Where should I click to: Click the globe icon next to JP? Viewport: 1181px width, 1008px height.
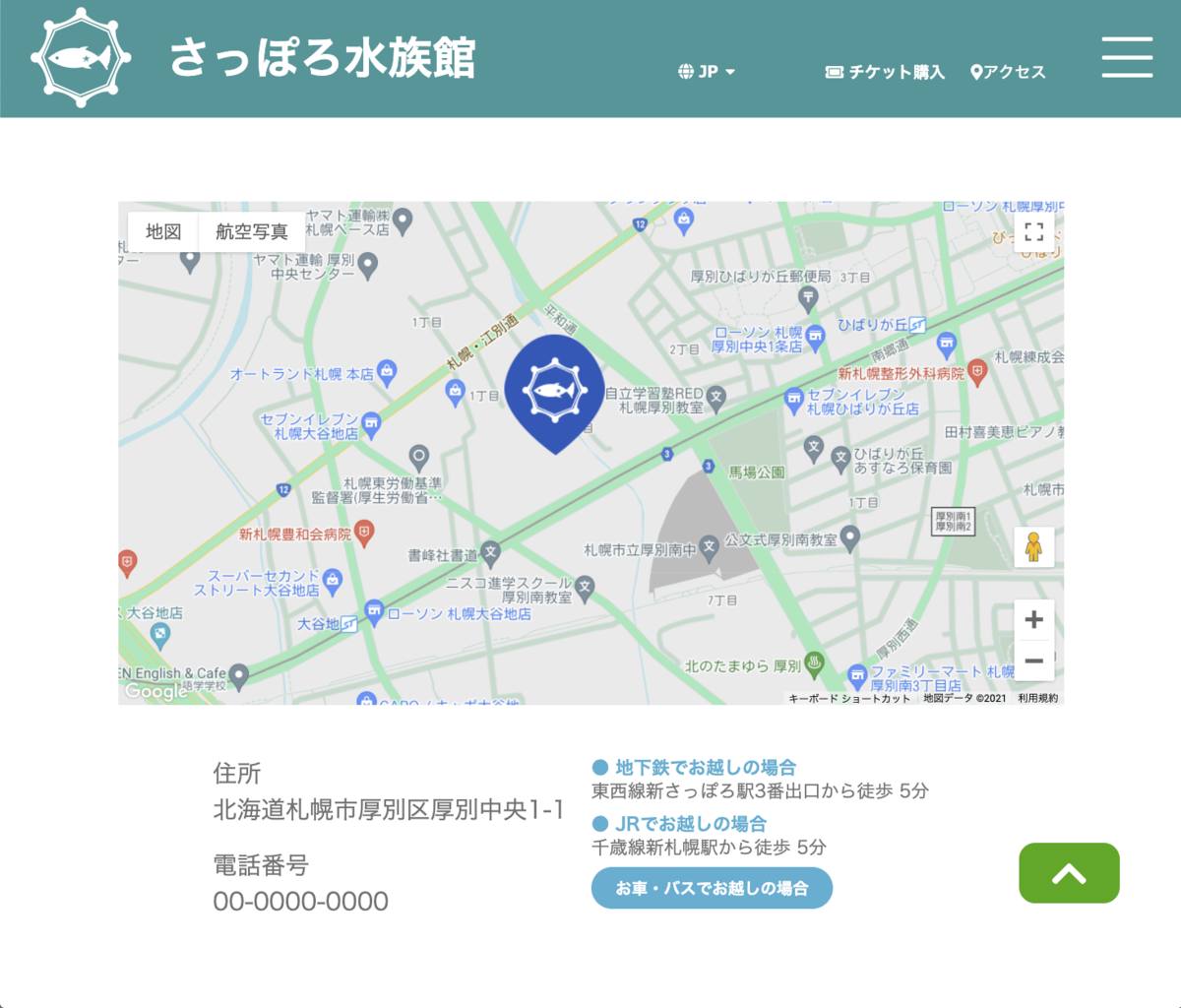pyautogui.click(x=686, y=71)
